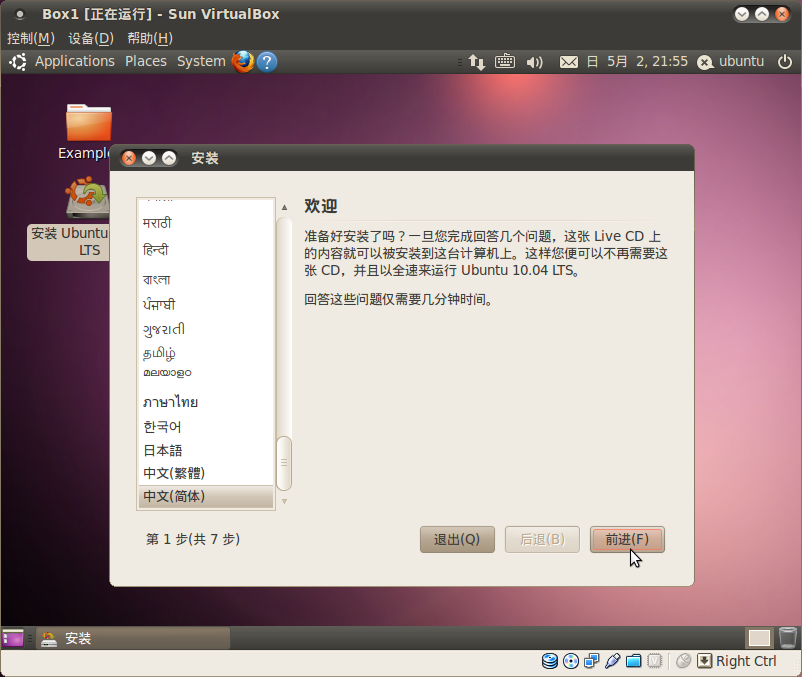Open the network connections indicator
This screenshot has width=802, height=677.
coord(477,62)
